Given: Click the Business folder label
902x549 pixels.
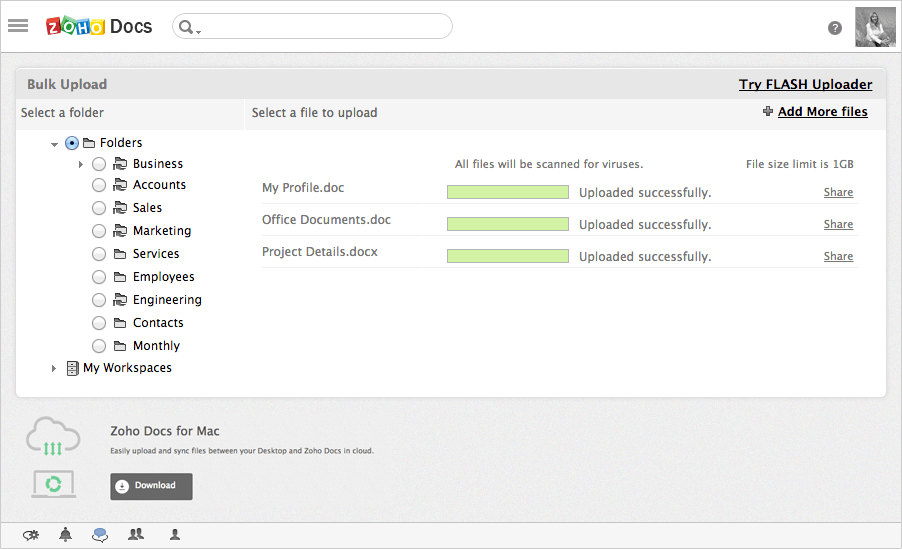Looking at the screenshot, I should coord(158,164).
